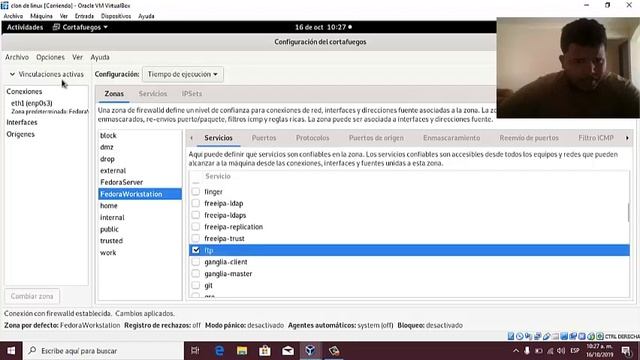Viewport: 640px width, 360px height.
Task: Open the VirtualBox Entrada menu
Action: coord(84,16)
